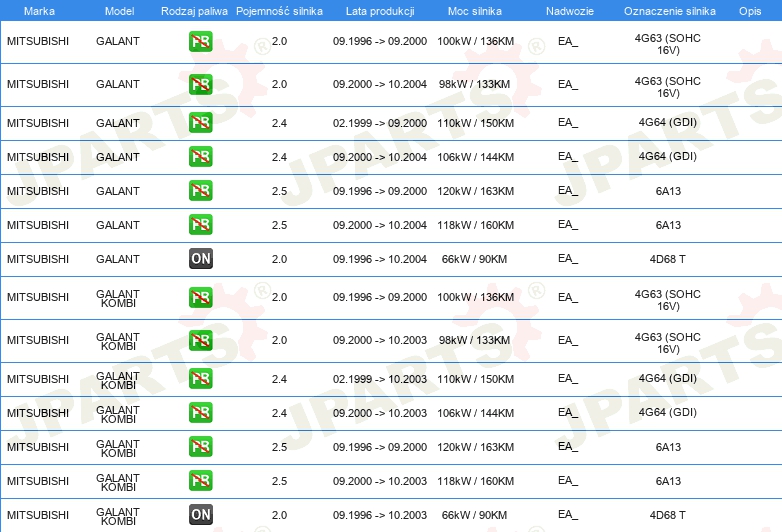Viewport: 782px width, 532px height.
Task: Click petrol icon for Galant Kombi 106kW/144KM
Action: [x=200, y=412]
